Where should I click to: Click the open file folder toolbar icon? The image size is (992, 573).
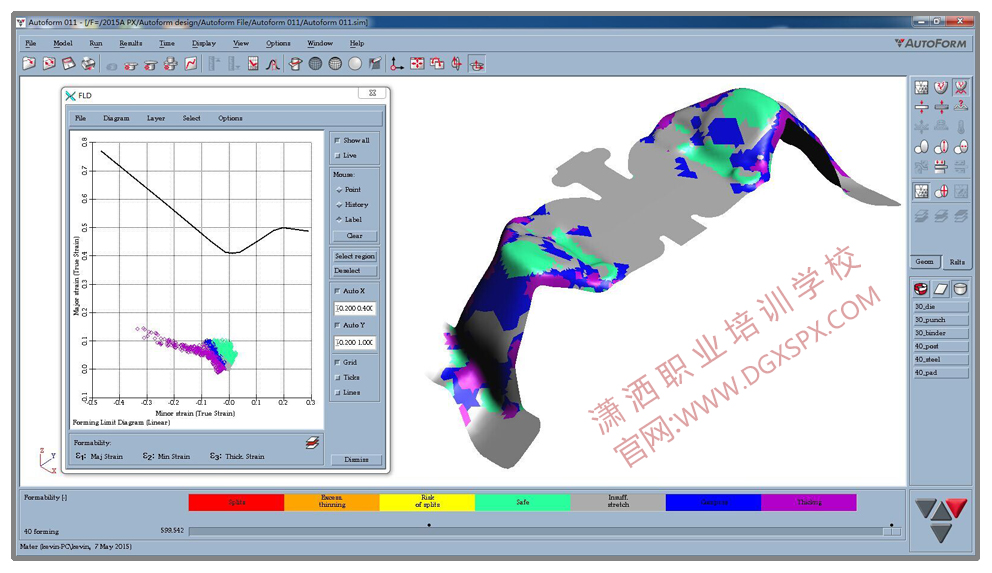(x=29, y=63)
